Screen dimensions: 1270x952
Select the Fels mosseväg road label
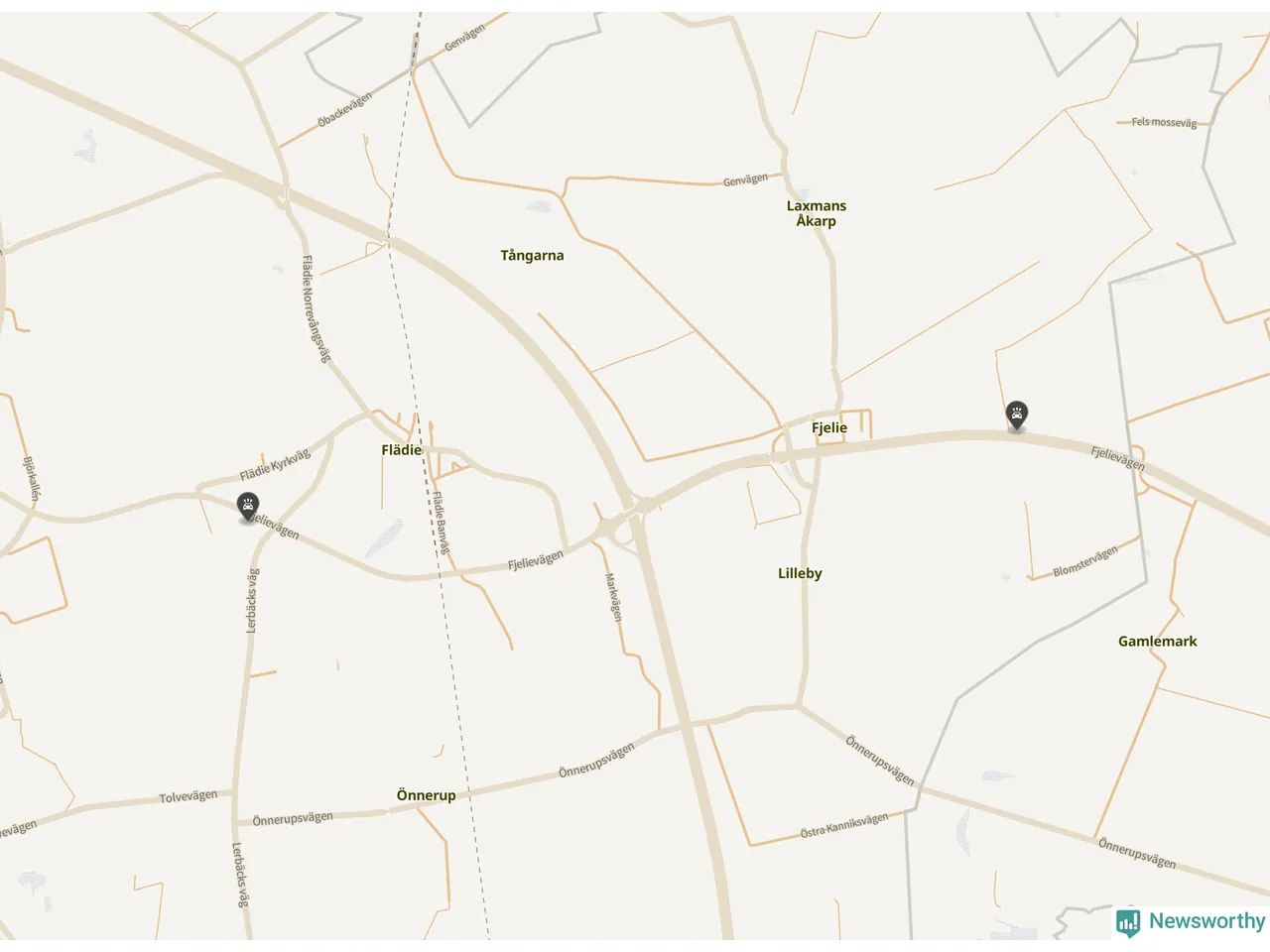pos(1164,122)
